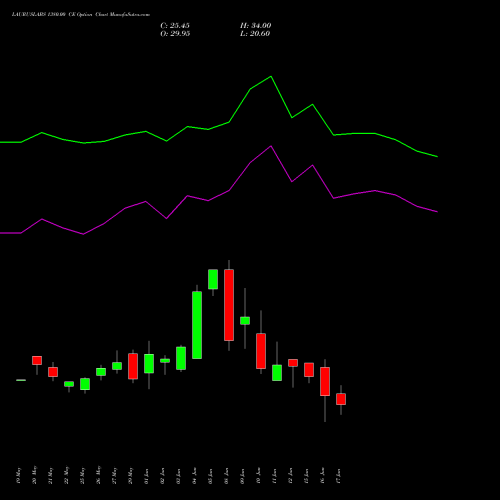Select the 17 Jun date label

point(338,476)
